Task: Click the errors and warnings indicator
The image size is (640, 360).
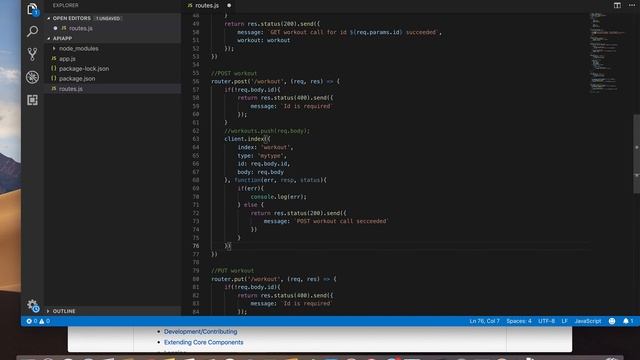Action: (x=38, y=321)
